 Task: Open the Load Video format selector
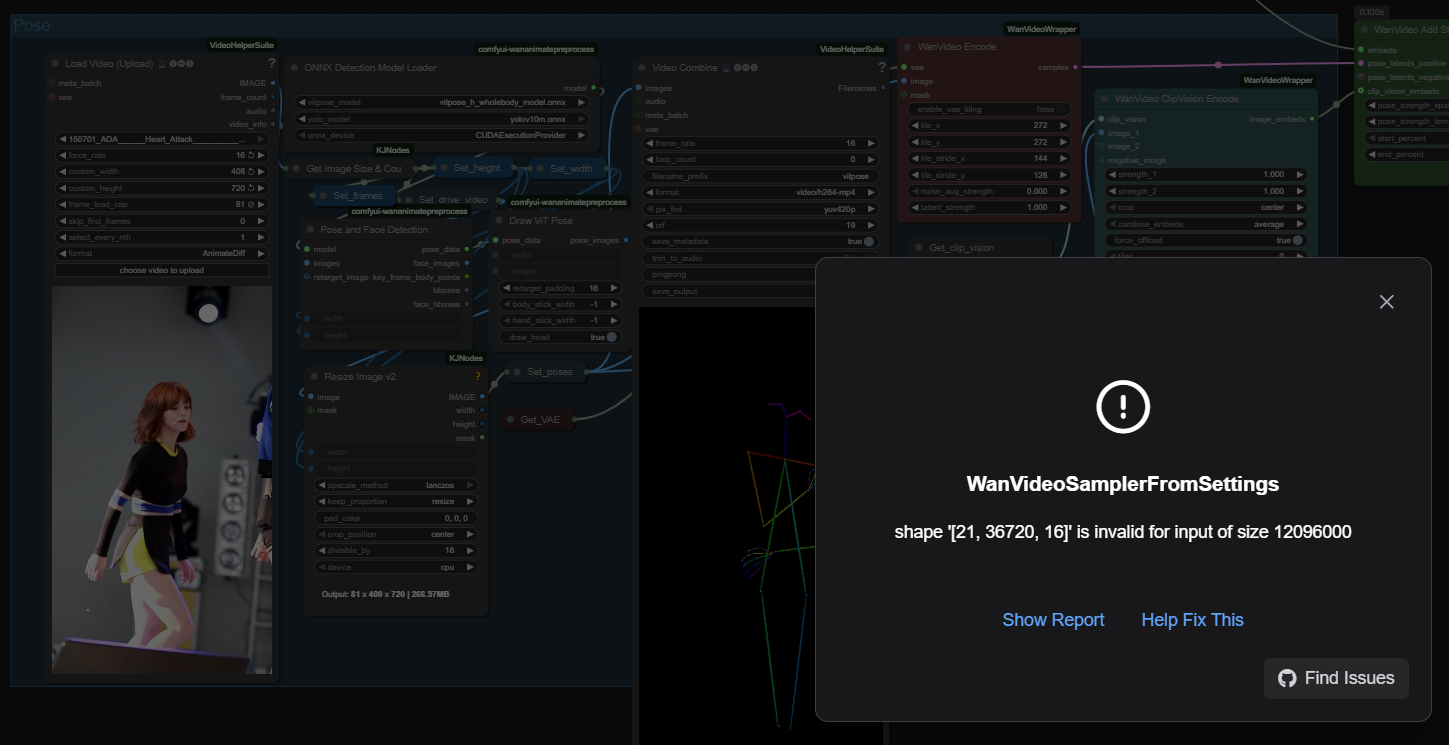coord(162,254)
